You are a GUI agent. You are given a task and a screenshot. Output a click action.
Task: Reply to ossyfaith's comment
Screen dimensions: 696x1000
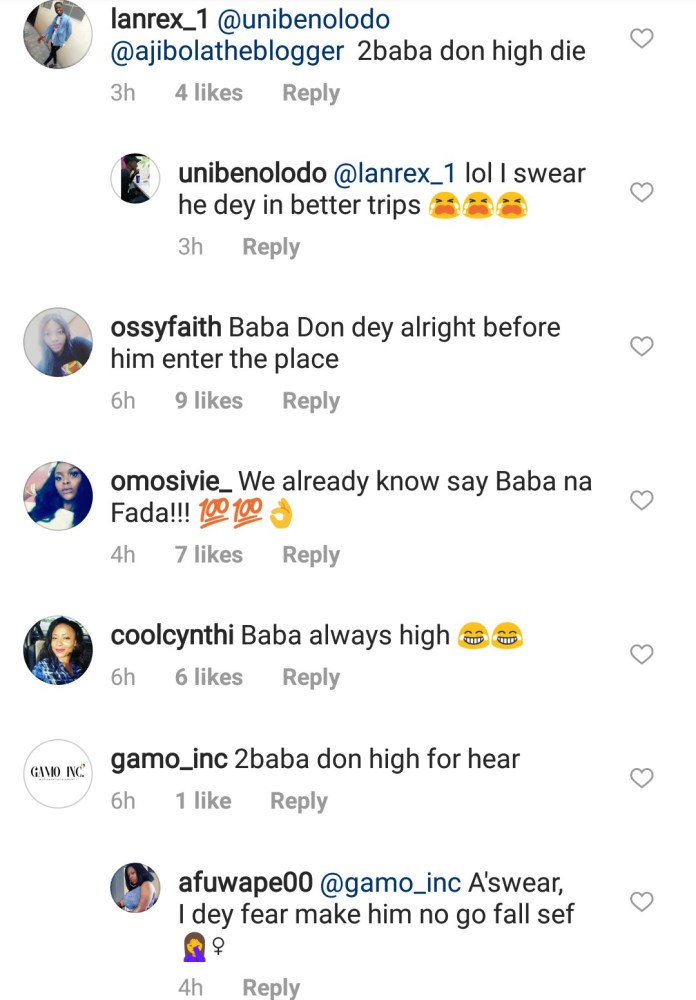(x=310, y=401)
